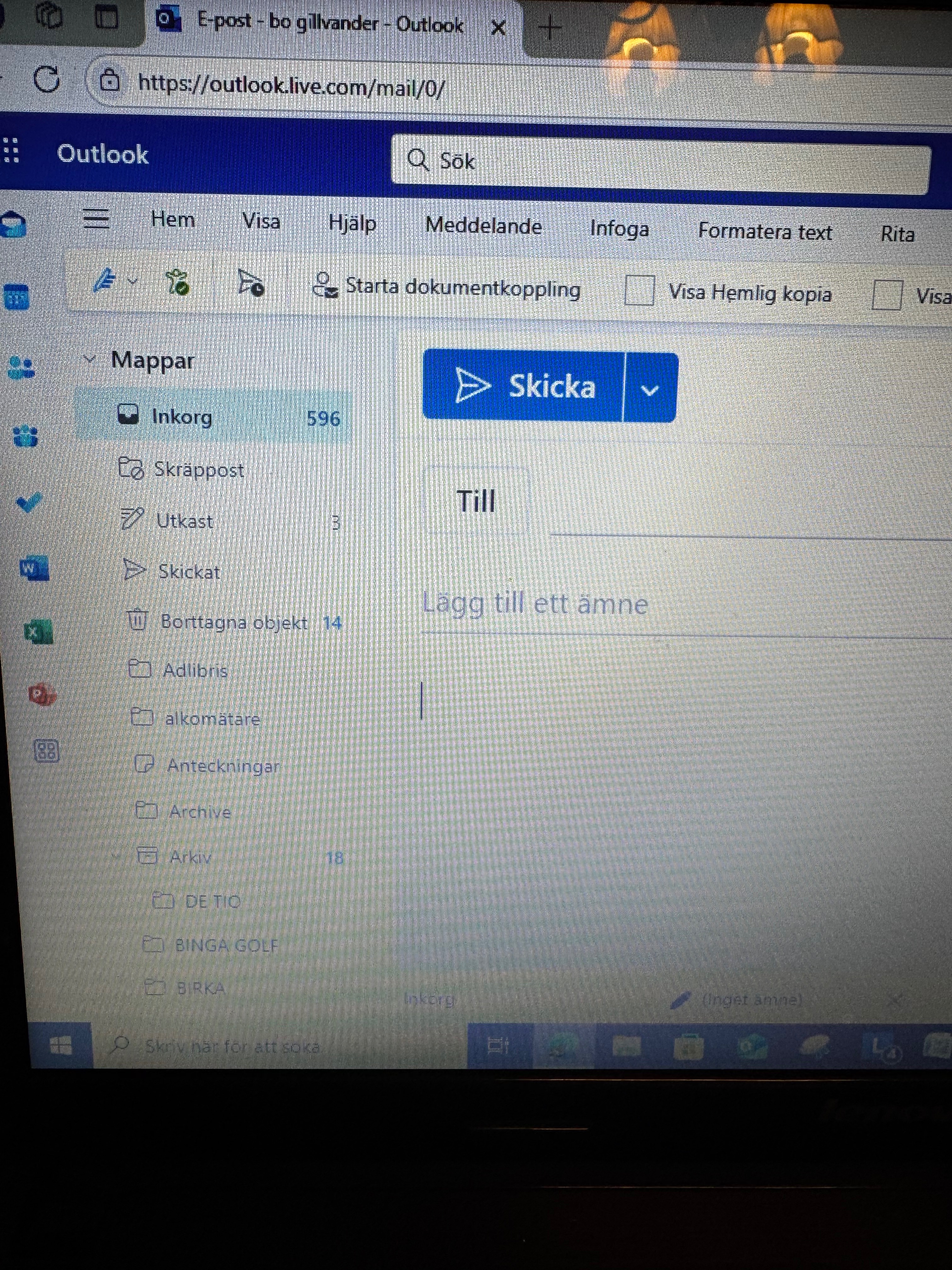Open the Skicka options dropdown arrow
The image size is (952, 1270).
click(649, 390)
